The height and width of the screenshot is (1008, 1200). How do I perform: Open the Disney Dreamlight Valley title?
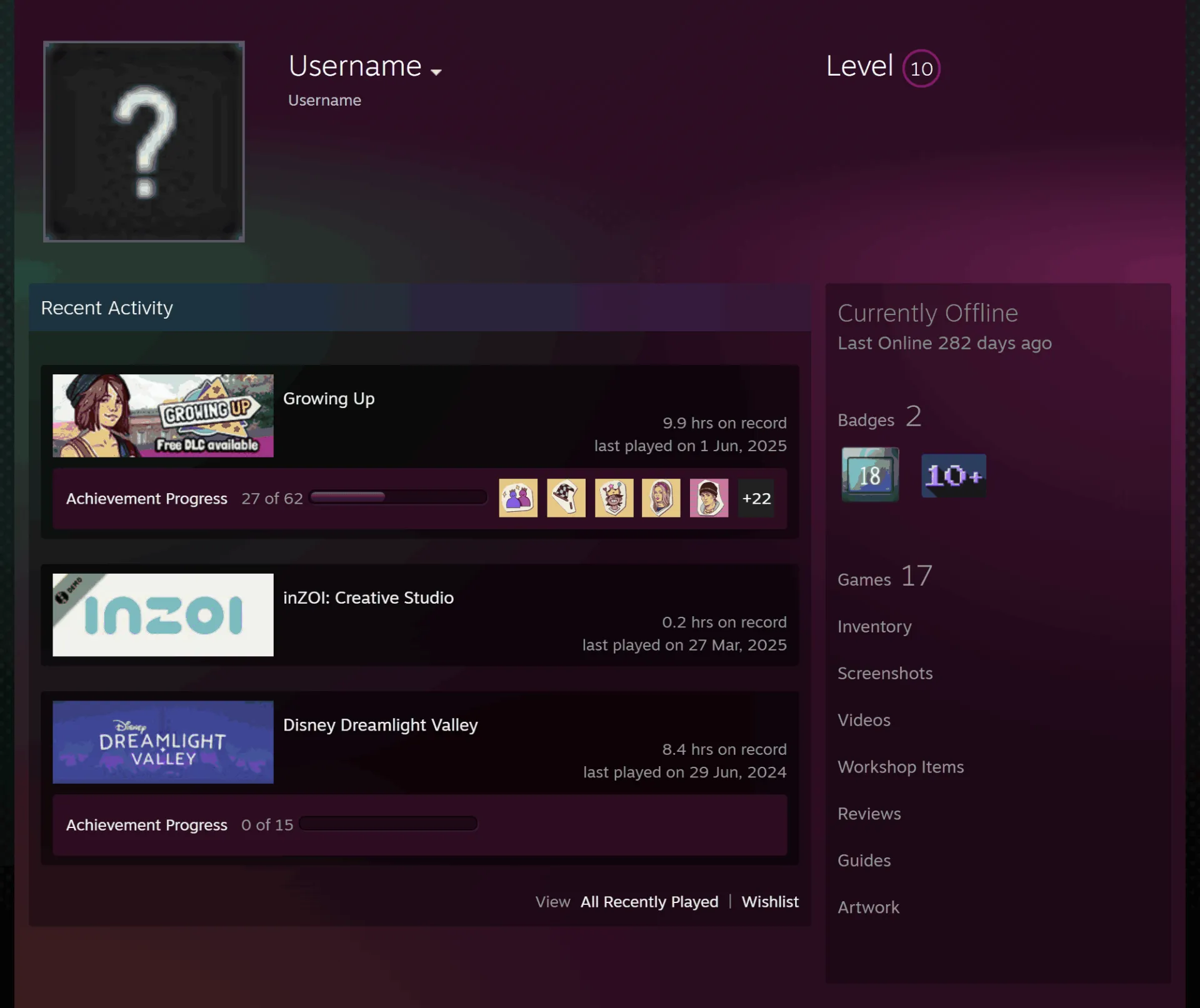coord(380,725)
